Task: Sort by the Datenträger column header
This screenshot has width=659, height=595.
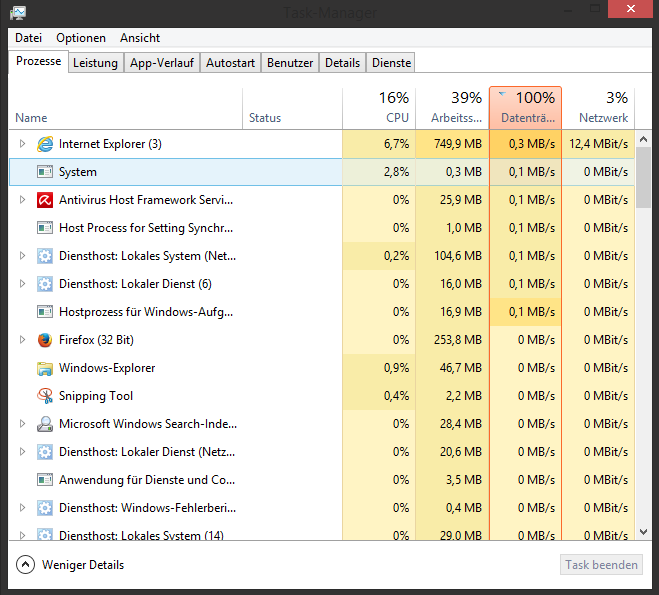Action: click(x=525, y=108)
